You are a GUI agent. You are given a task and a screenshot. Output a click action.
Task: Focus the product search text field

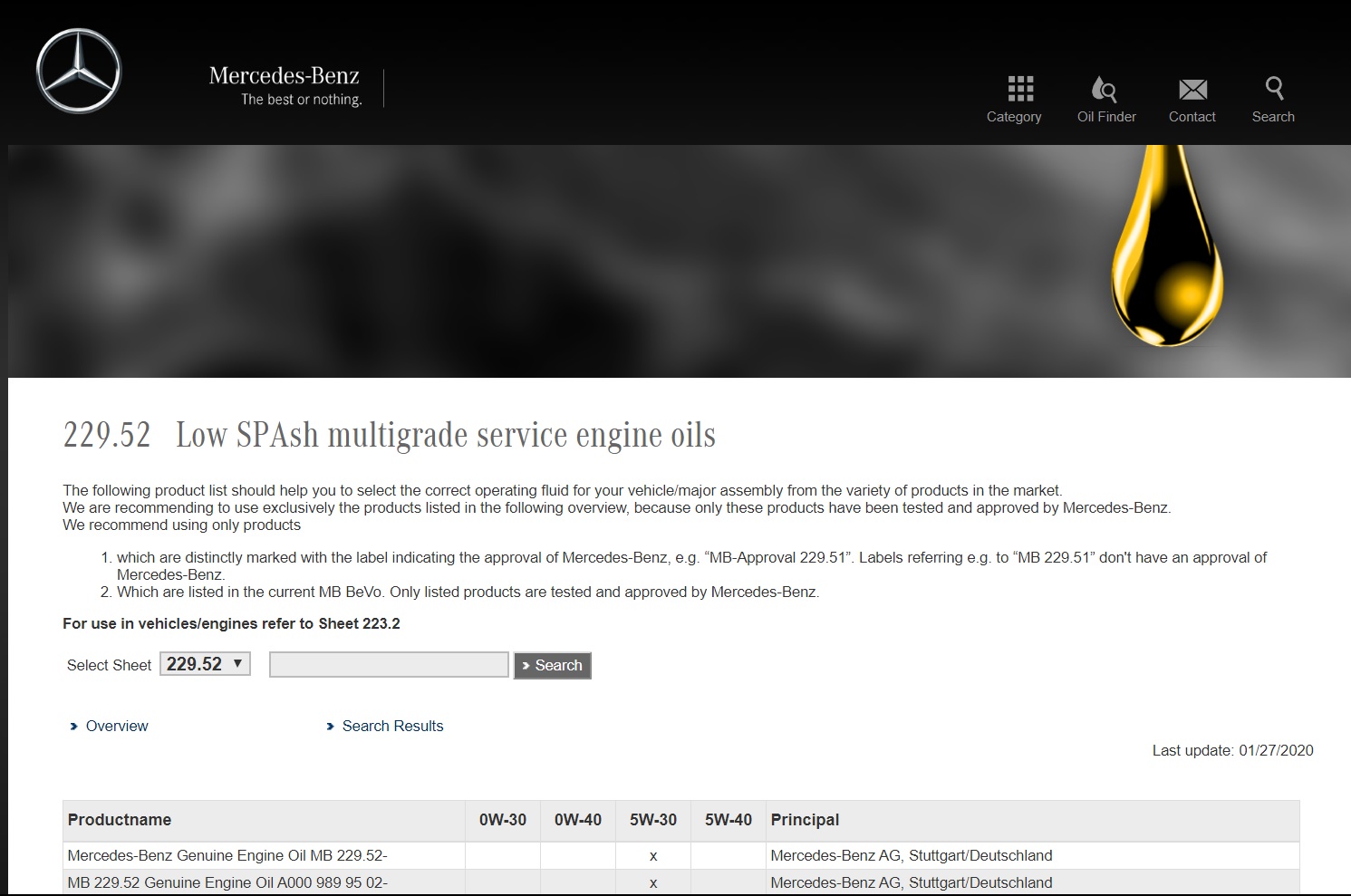point(389,664)
